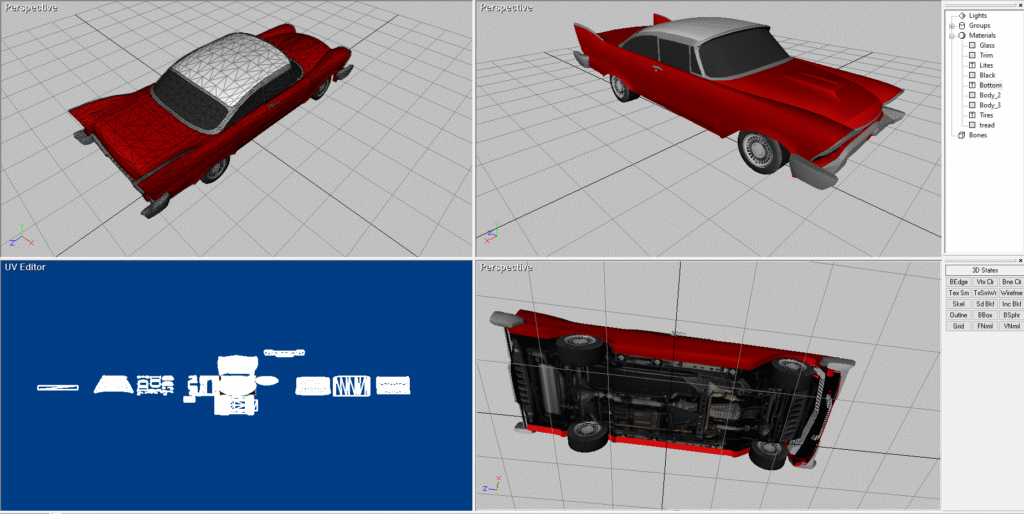Collapse the Materials tree node
Image resolution: width=1024 pixels, height=514 pixels.
click(952, 35)
